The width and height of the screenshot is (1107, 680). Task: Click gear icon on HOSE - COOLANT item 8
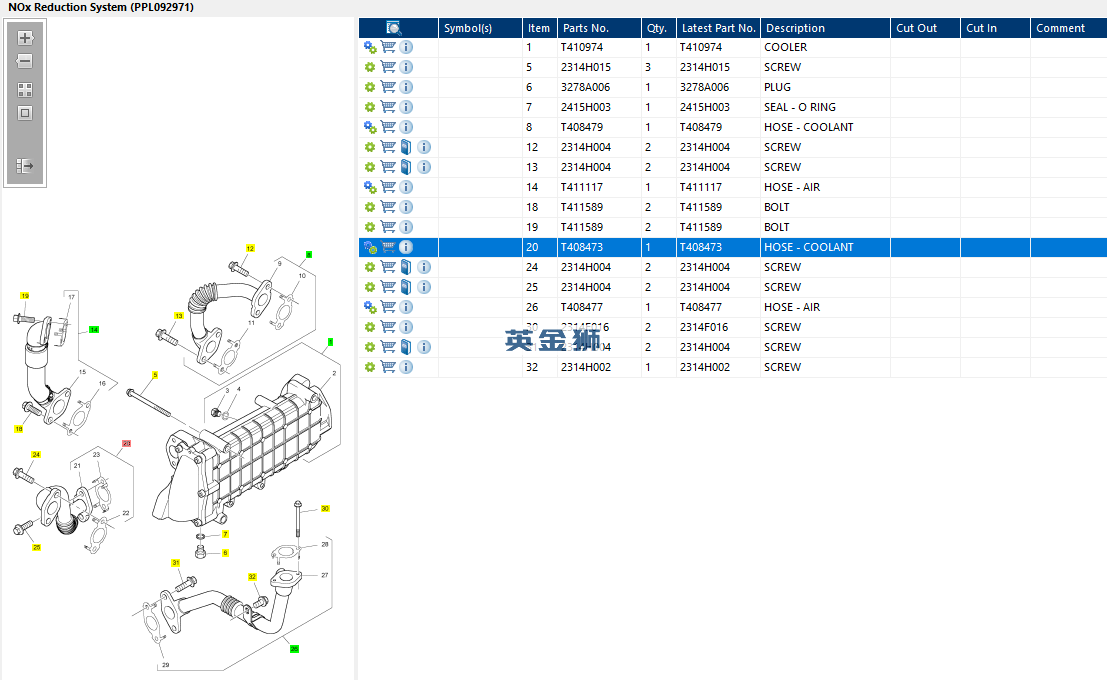tap(370, 127)
